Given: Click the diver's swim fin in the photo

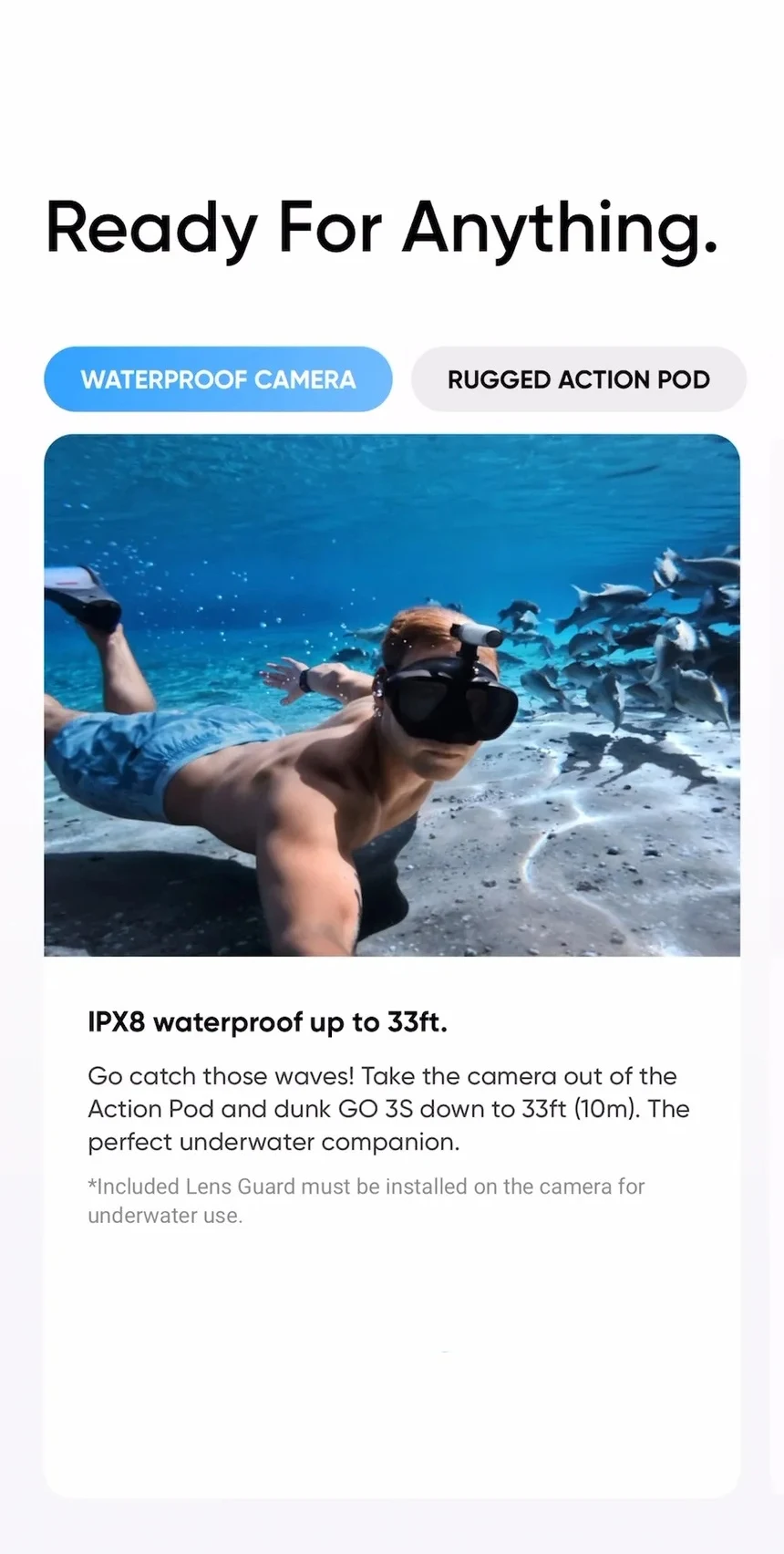Looking at the screenshot, I should (x=82, y=596).
